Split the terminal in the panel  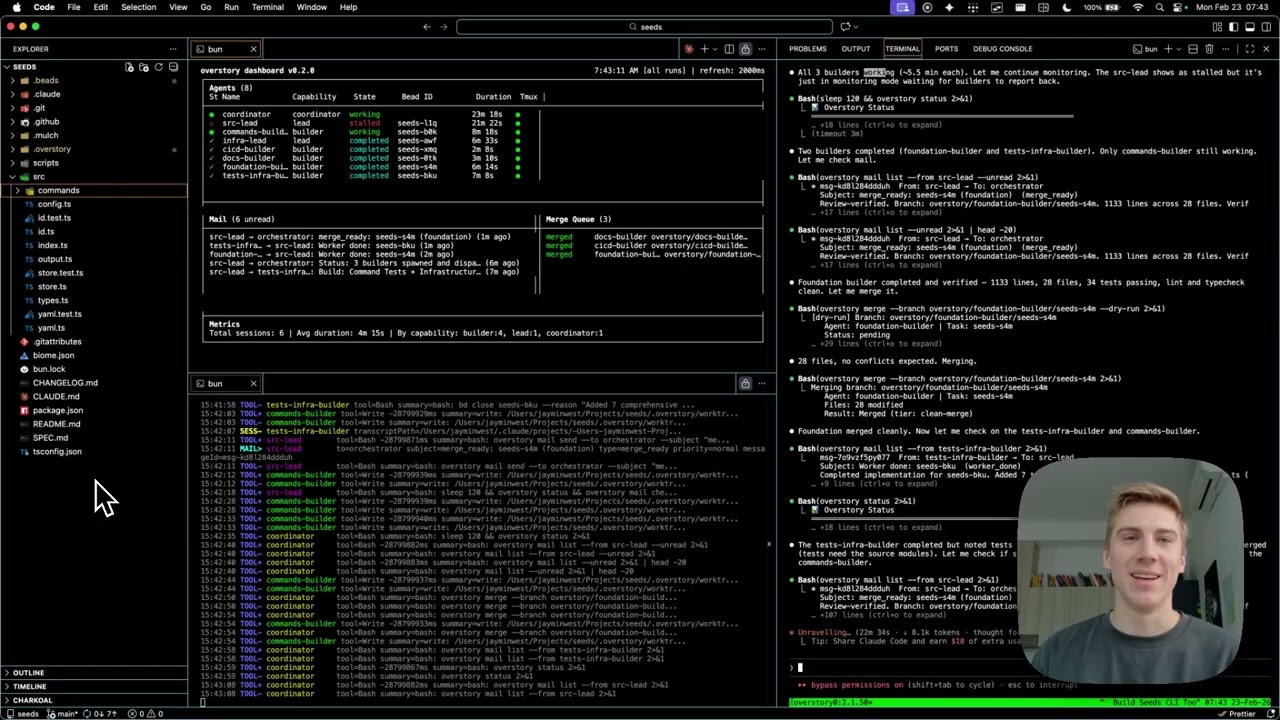point(1193,49)
